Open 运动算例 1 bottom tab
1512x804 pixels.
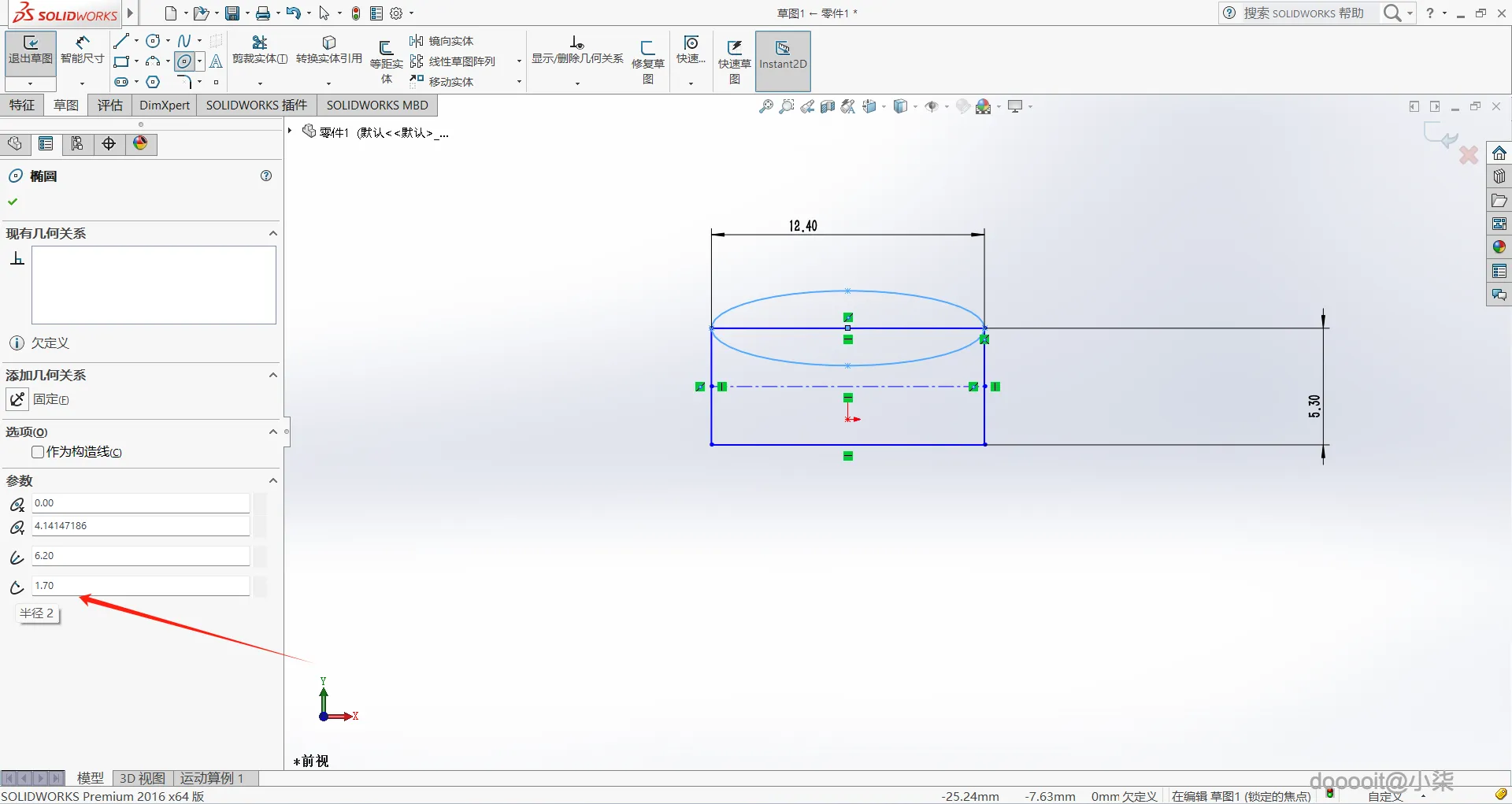(212, 778)
